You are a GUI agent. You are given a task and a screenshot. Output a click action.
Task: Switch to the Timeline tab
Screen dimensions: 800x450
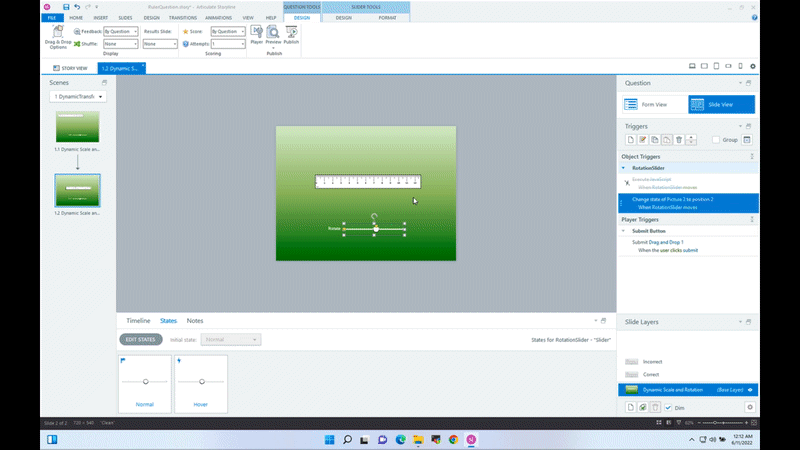138,321
